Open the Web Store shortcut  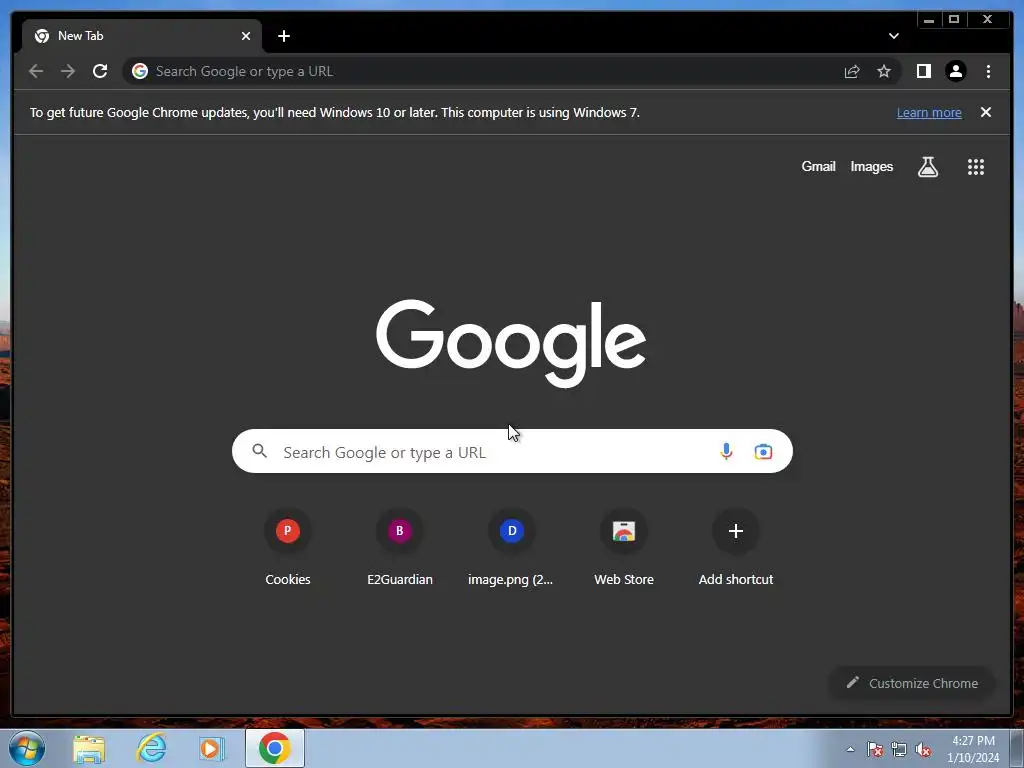click(x=624, y=549)
